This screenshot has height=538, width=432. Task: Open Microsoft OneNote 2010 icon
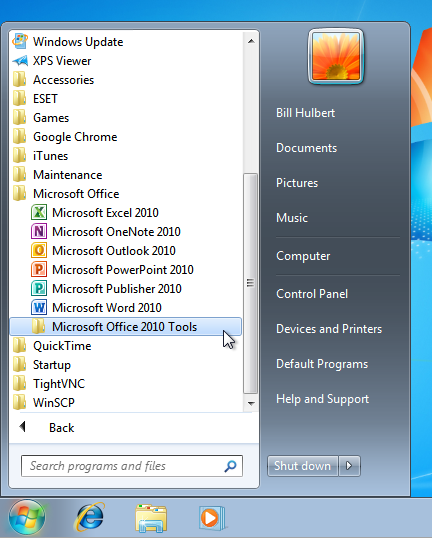click(x=39, y=231)
